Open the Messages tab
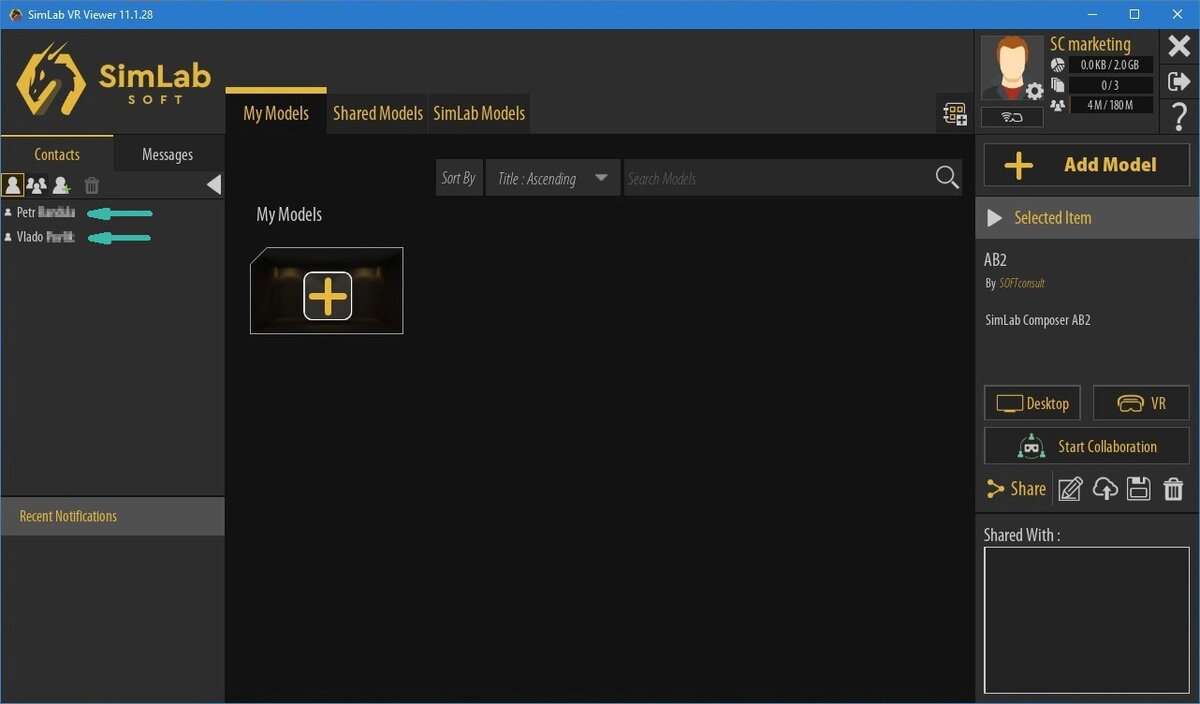This screenshot has height=704, width=1200. click(167, 154)
